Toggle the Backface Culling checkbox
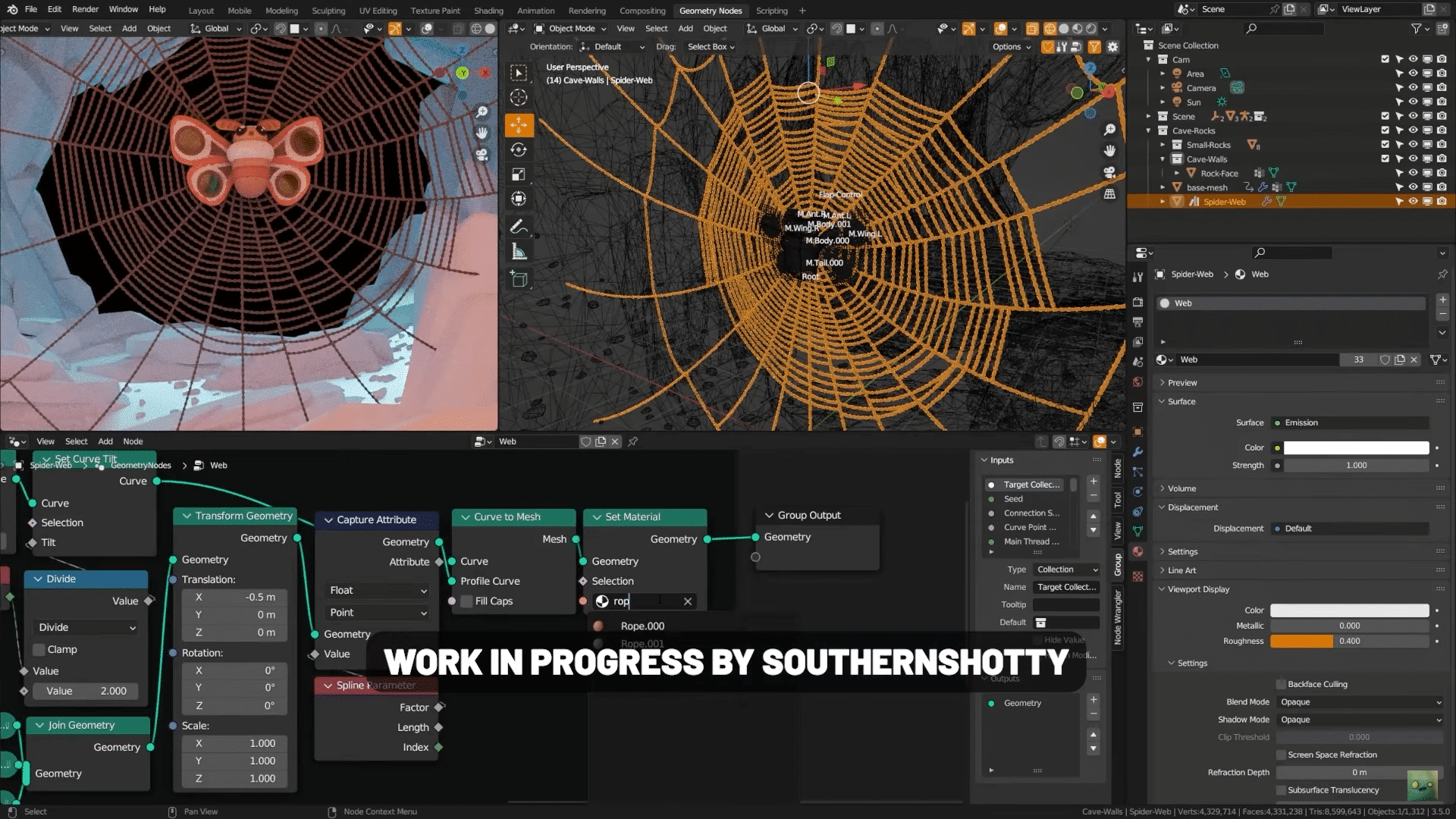The width and height of the screenshot is (1456, 819). coord(1281,684)
